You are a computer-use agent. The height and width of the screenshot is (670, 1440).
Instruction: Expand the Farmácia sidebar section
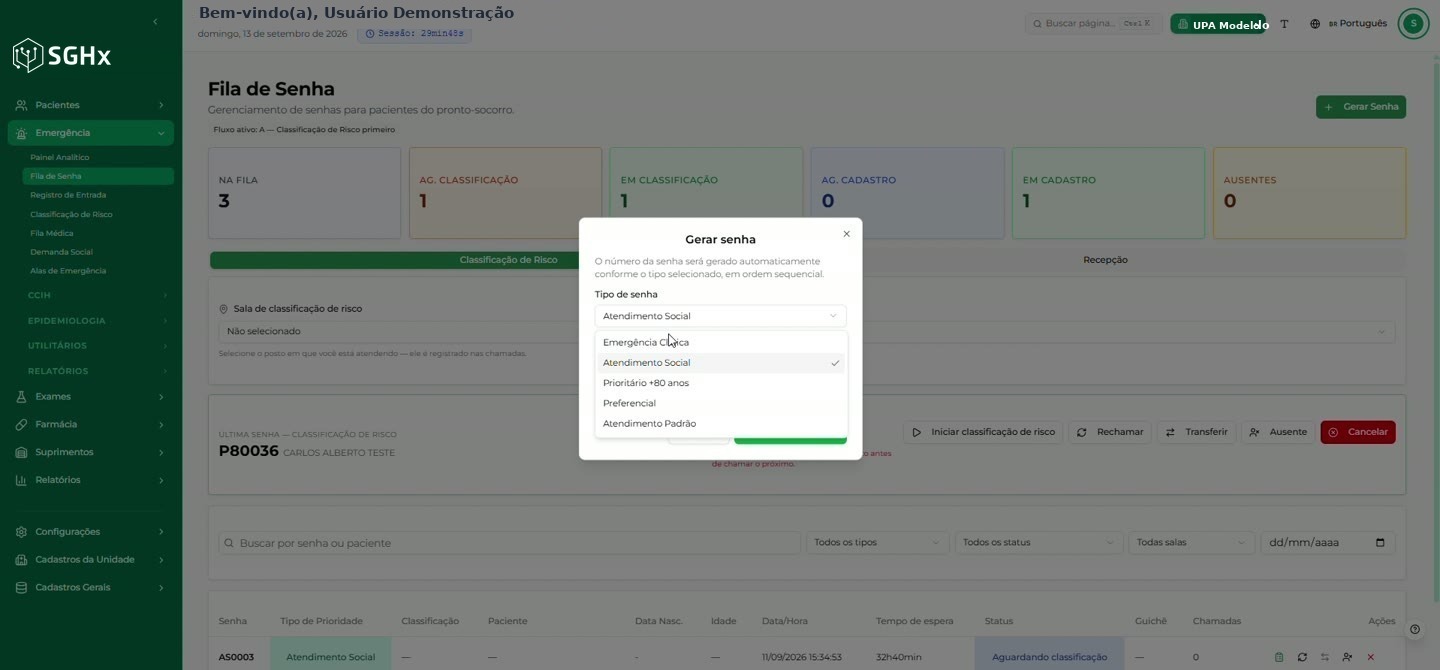[90, 424]
